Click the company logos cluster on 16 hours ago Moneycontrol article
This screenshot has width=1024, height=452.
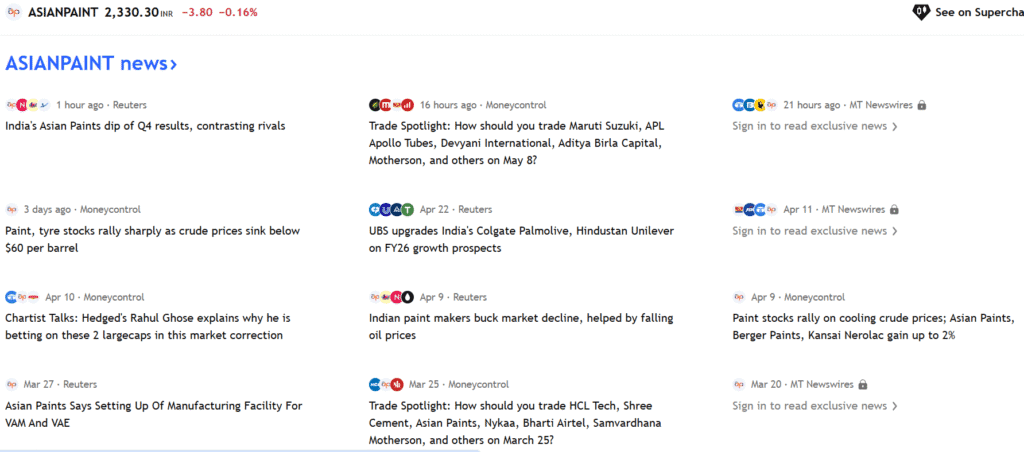coord(392,105)
